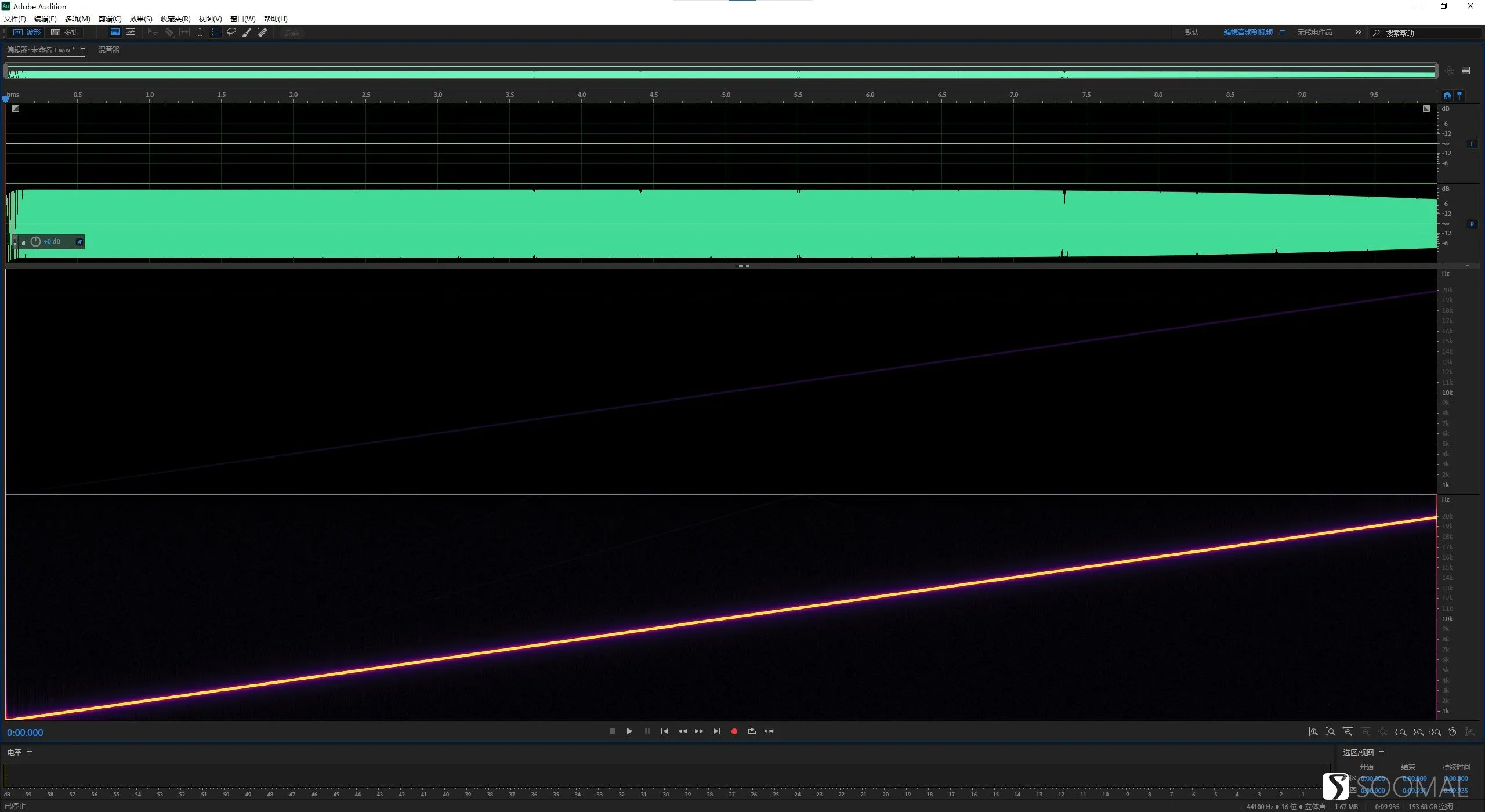Select the Lasso Selection tool

[231, 32]
